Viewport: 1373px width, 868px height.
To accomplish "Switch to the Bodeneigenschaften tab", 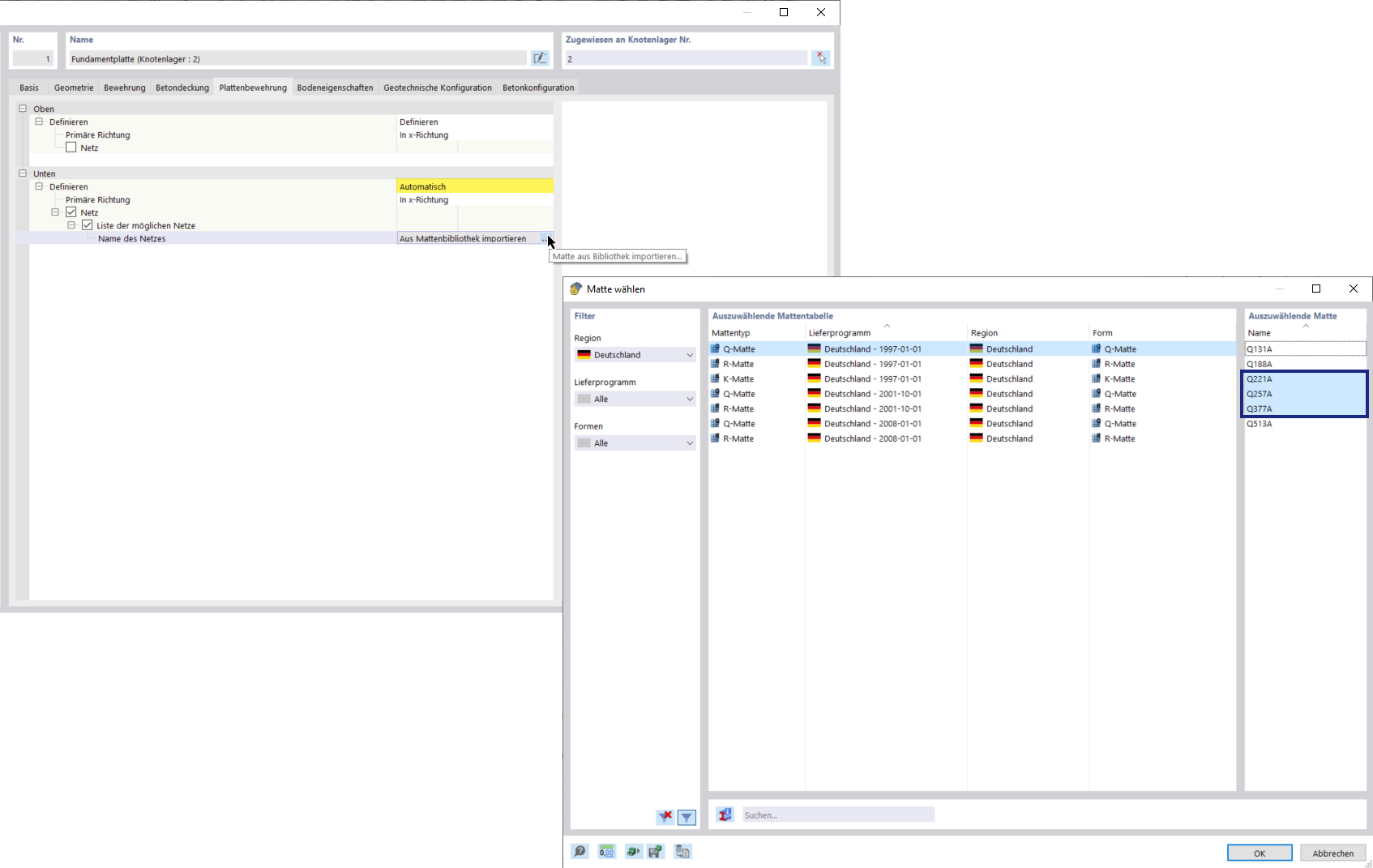I will 335,88.
